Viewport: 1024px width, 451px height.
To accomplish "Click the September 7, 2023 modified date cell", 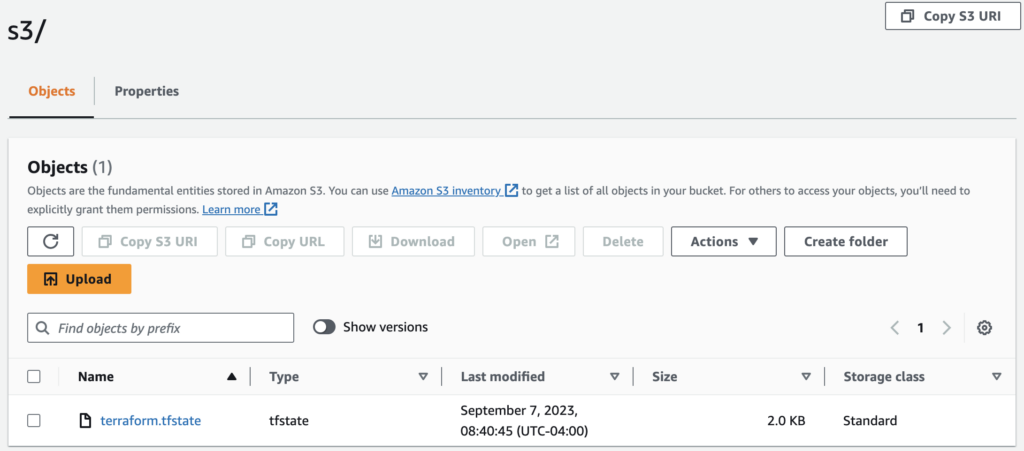I will [524, 421].
